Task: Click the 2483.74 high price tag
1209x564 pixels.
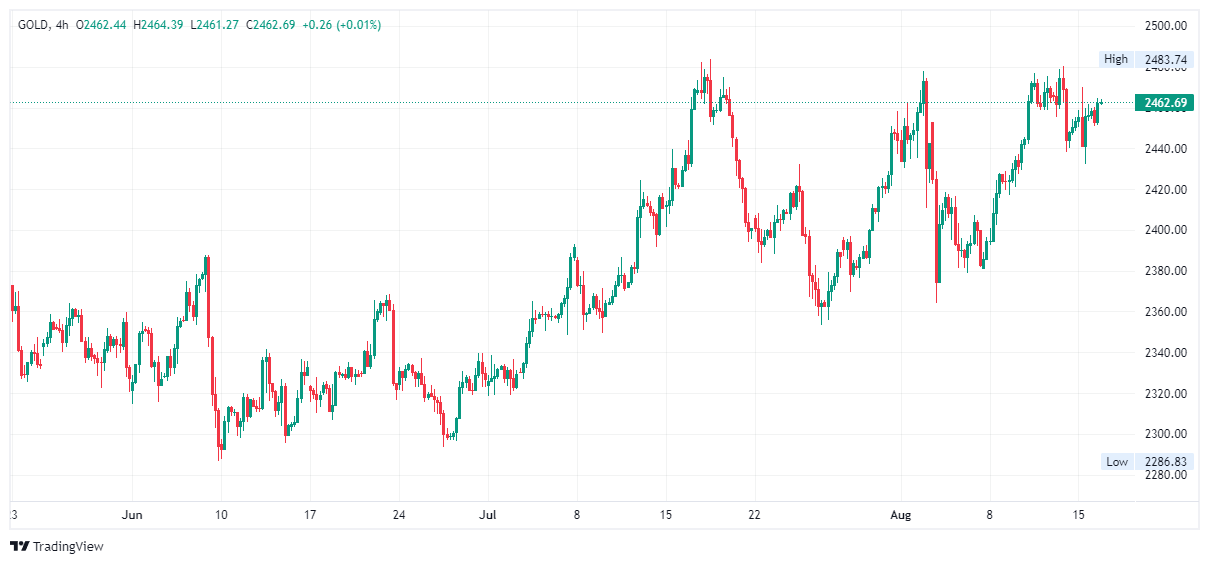Action: click(1165, 59)
